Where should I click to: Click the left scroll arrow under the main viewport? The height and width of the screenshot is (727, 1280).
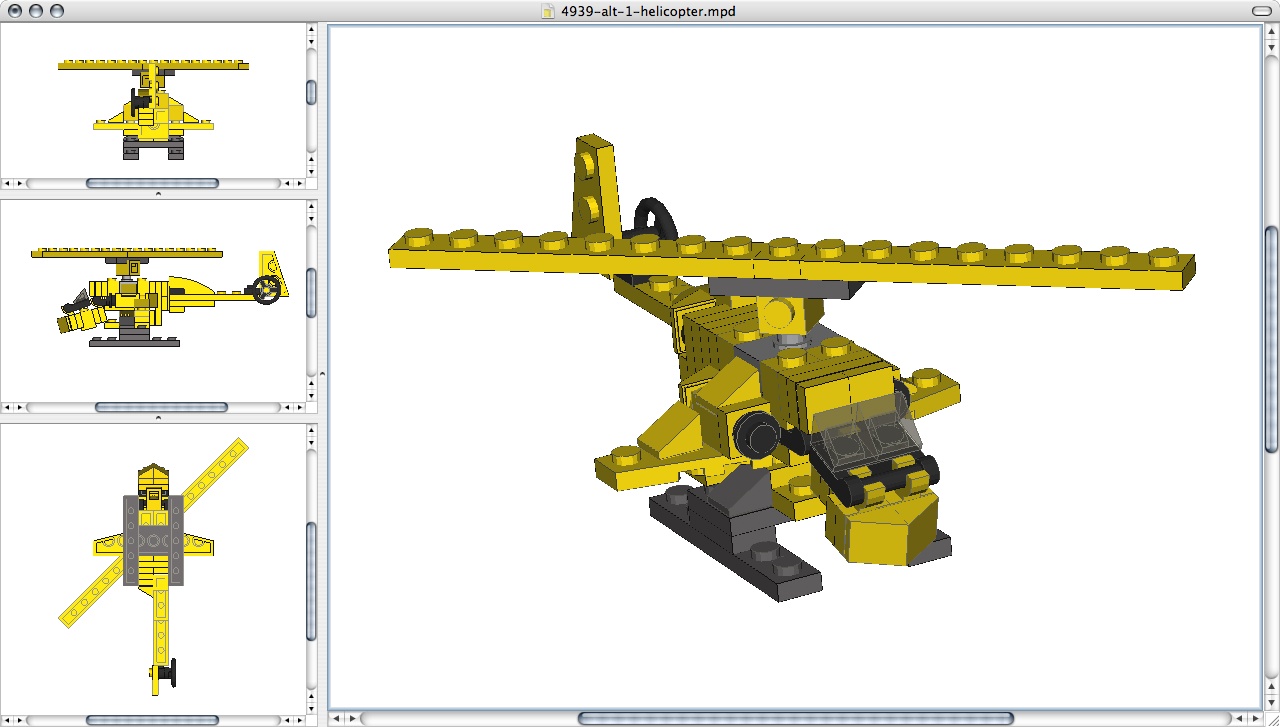[336, 717]
